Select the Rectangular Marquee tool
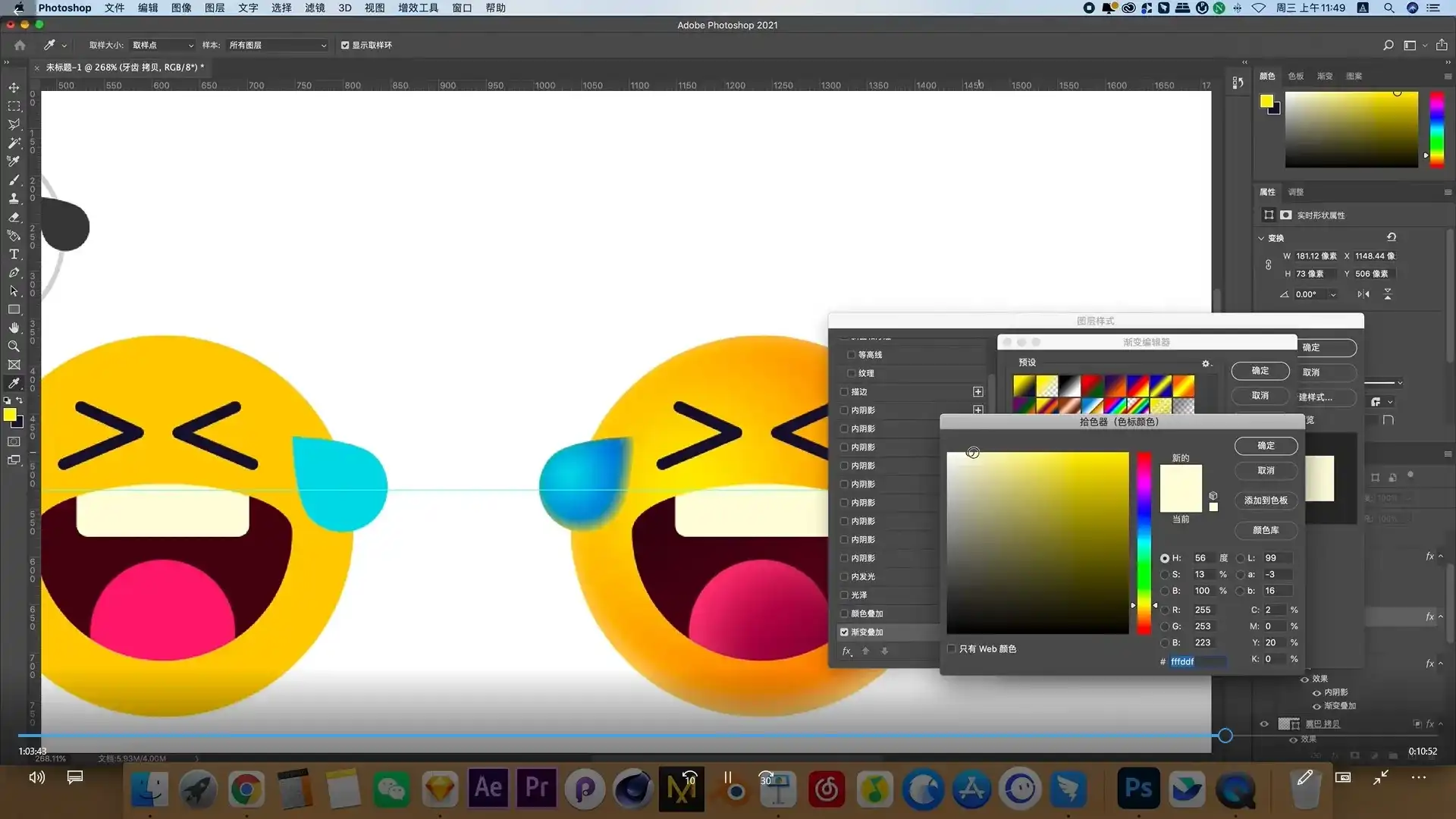 (x=14, y=106)
